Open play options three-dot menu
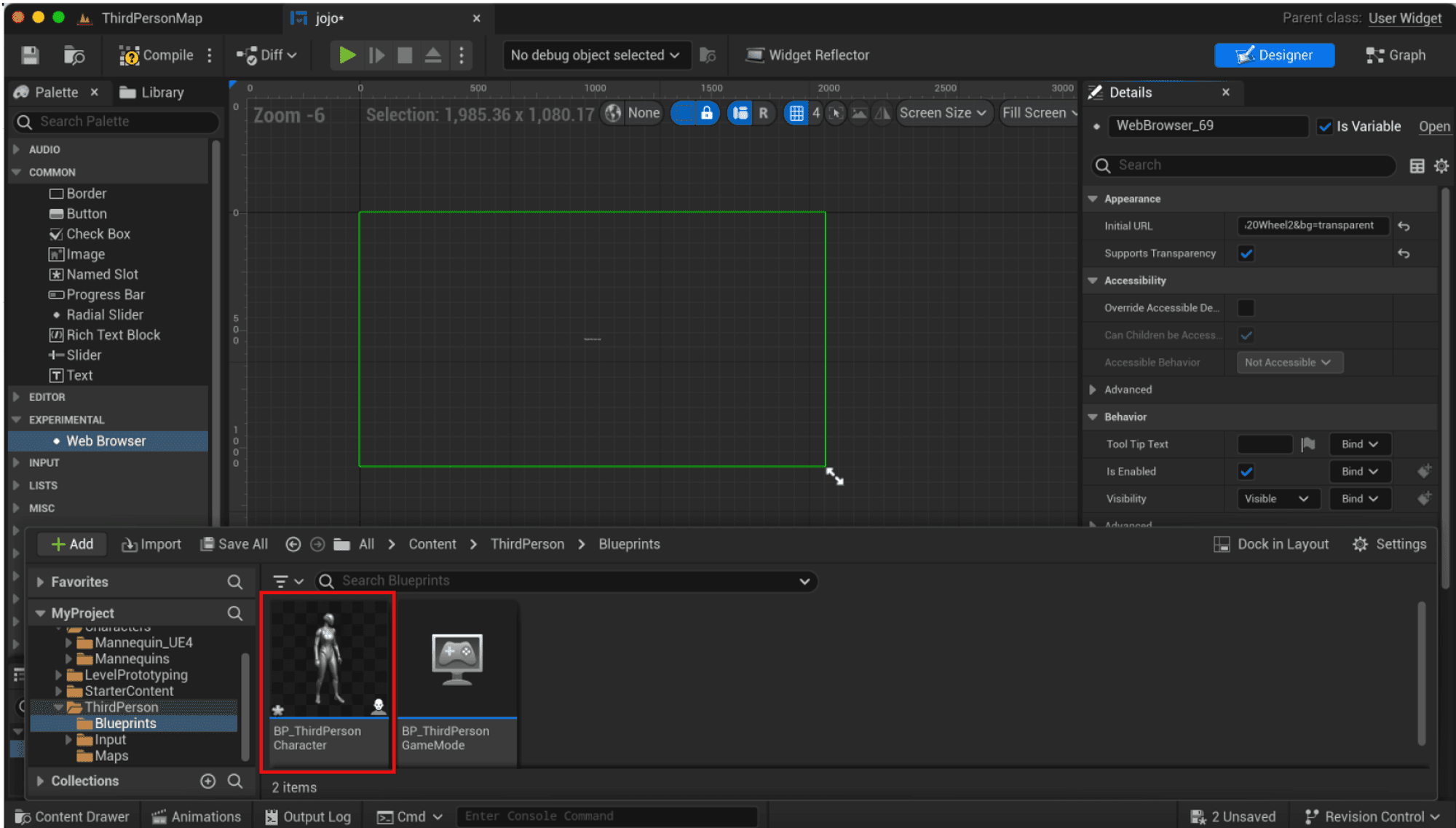Image resolution: width=1456 pixels, height=828 pixels. pos(461,55)
